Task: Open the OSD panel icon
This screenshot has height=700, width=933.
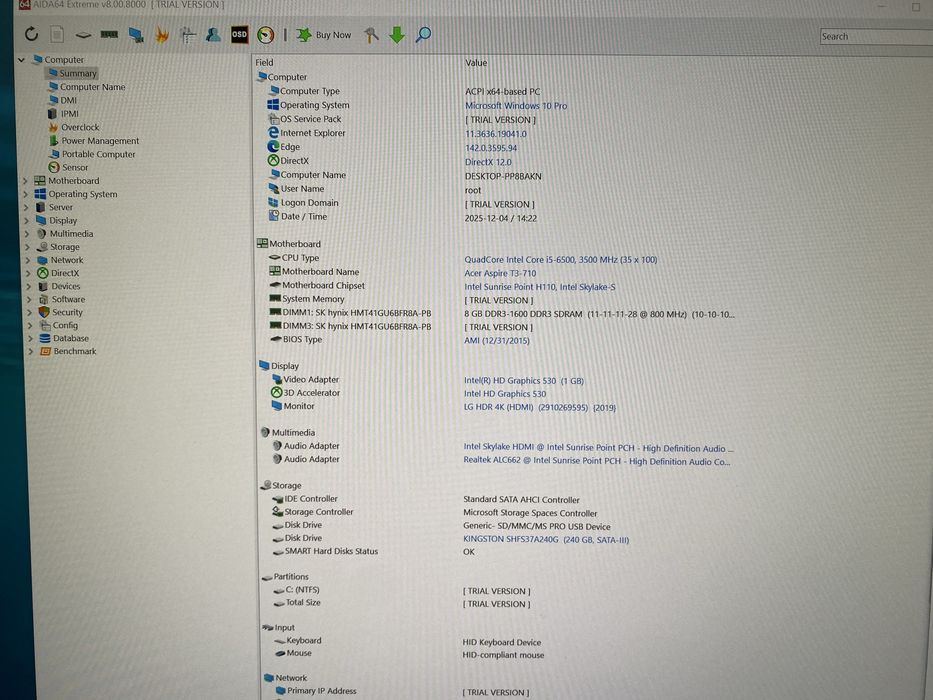Action: [239, 35]
